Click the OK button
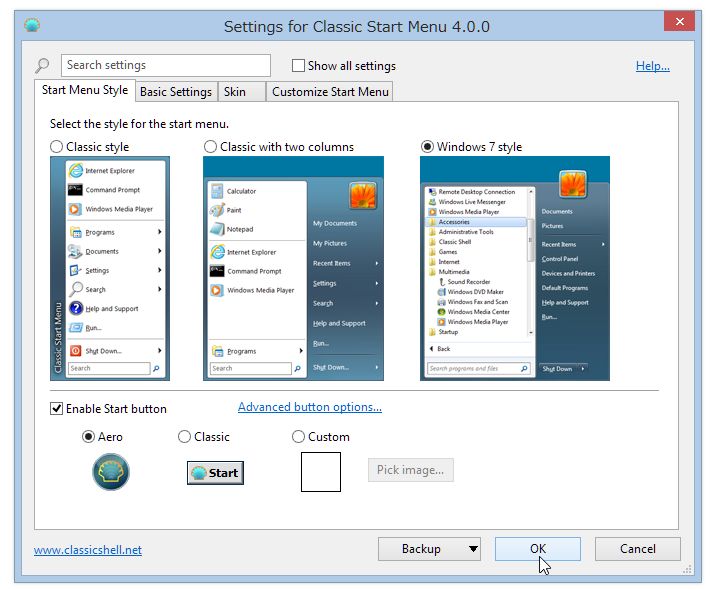This screenshot has height=590, width=713. click(x=538, y=549)
